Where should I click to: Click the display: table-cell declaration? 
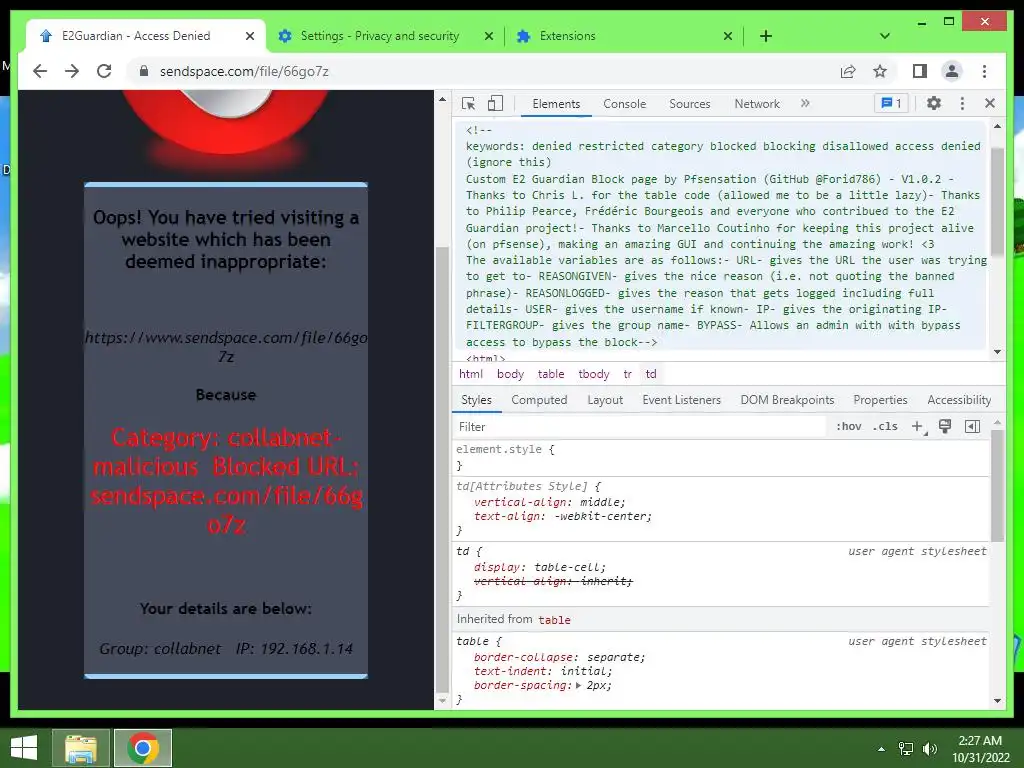[540, 567]
